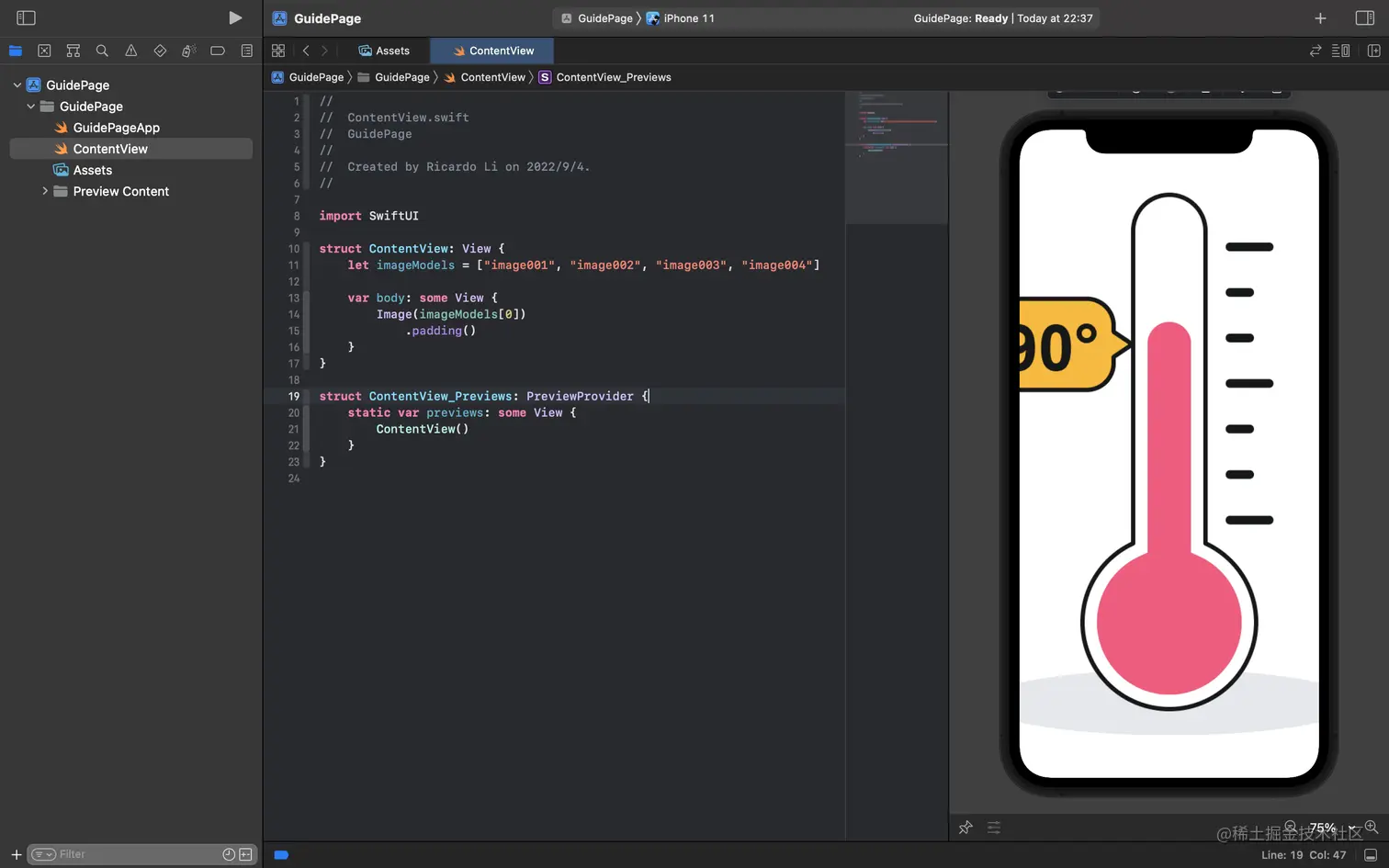The height and width of the screenshot is (868, 1389).
Task: Toggle the debug area at bottom right
Action: pos(1370,855)
